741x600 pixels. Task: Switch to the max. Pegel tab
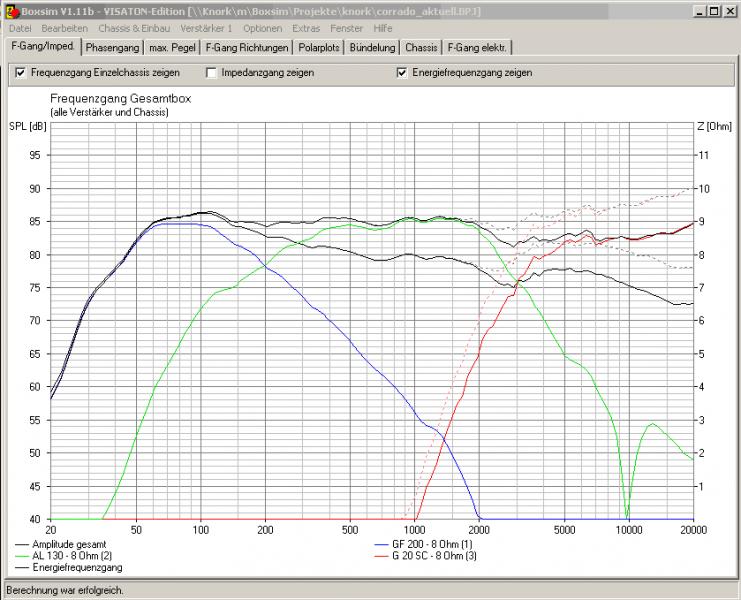pyautogui.click(x=171, y=47)
